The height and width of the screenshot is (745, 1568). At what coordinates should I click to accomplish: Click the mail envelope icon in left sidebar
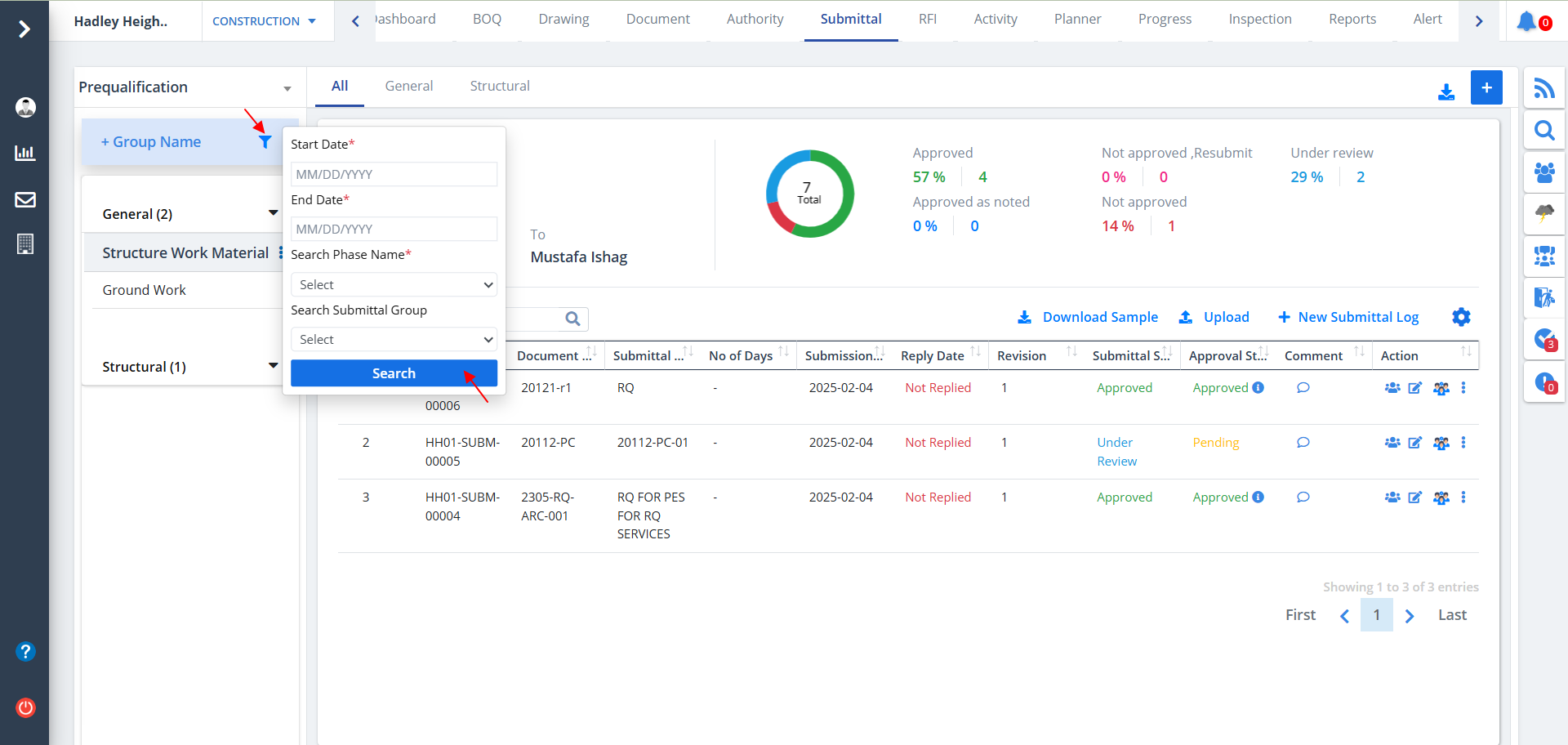click(25, 200)
